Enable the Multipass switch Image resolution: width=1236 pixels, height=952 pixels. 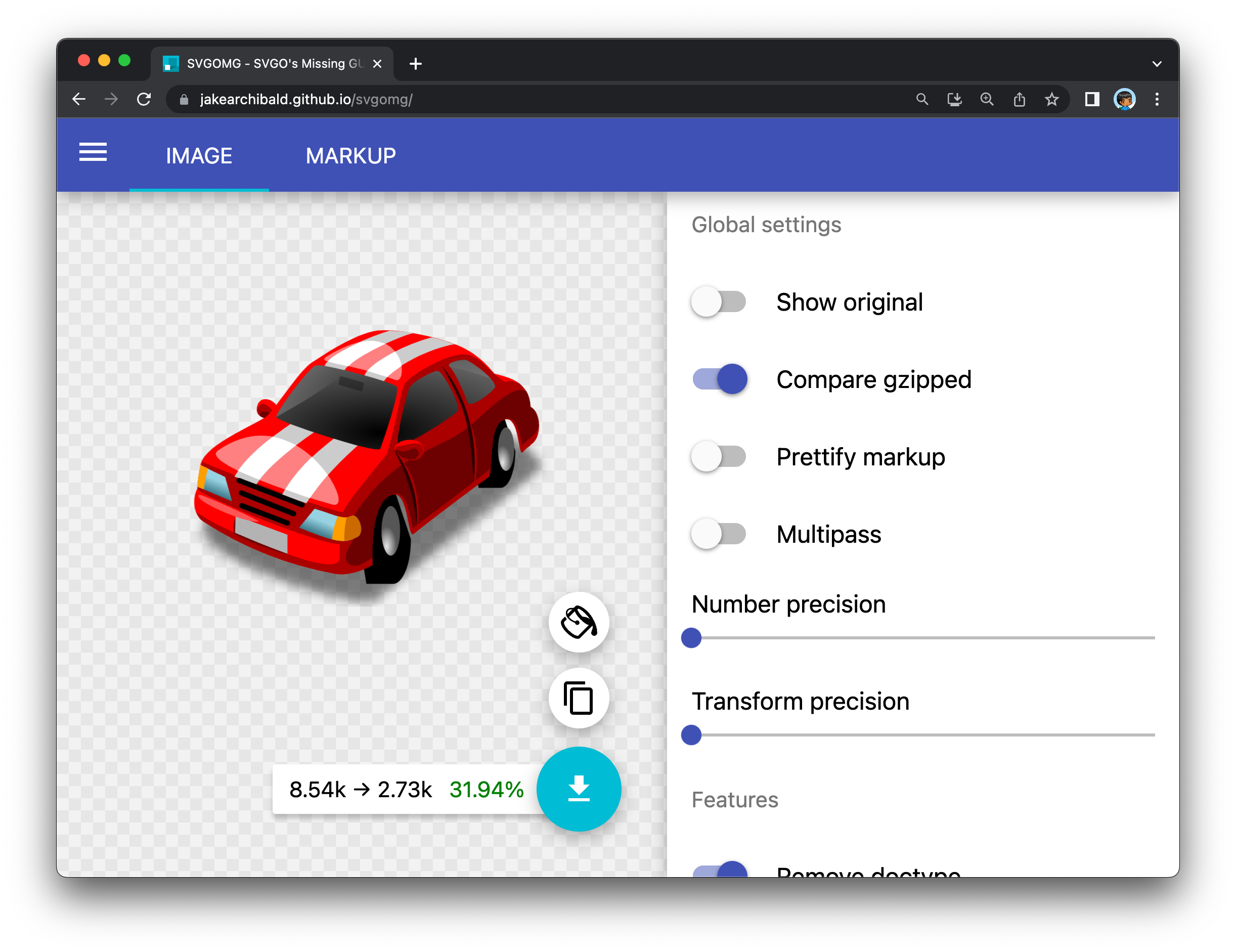(x=719, y=534)
